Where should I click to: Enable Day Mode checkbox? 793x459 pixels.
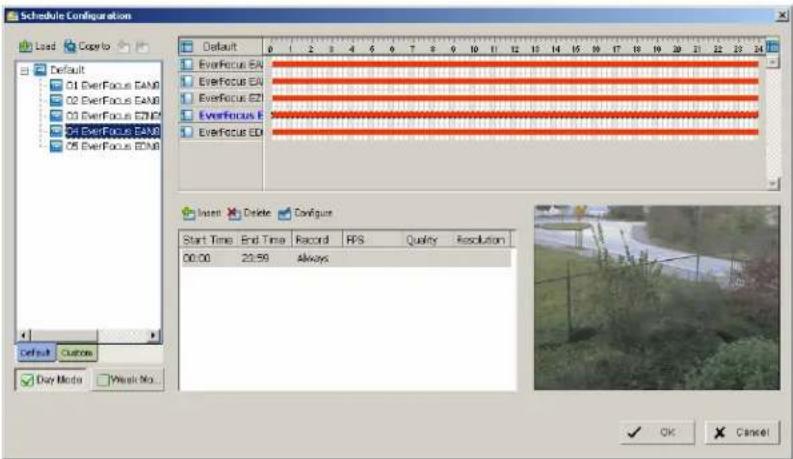(x=27, y=380)
